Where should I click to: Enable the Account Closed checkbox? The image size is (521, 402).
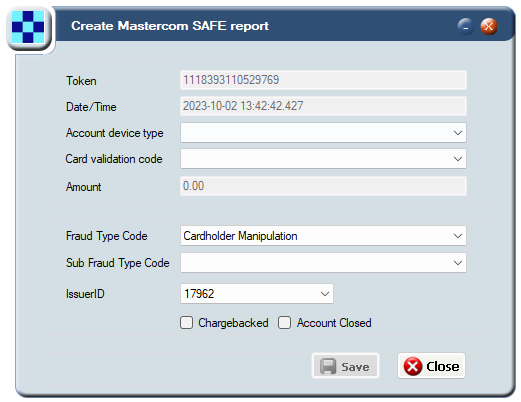coord(284,323)
